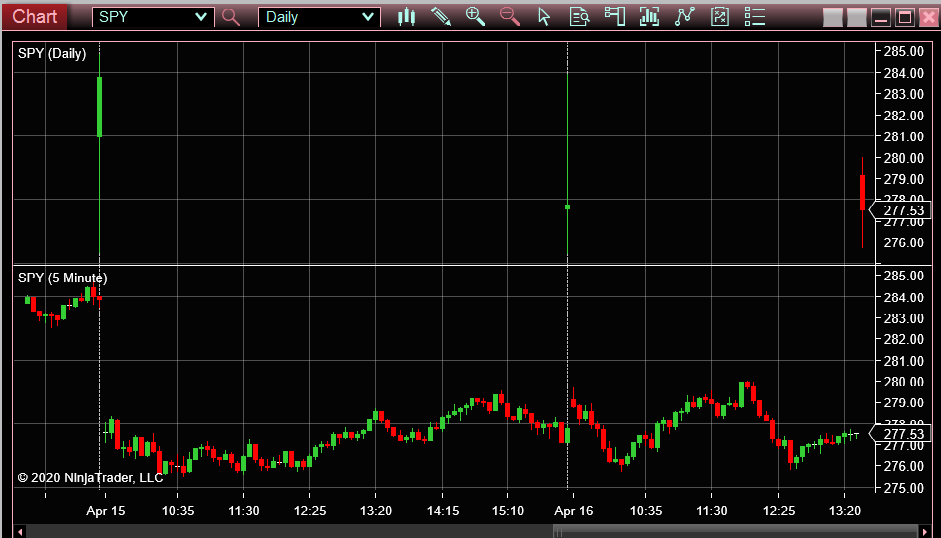
Task: Click the Chart tab label
Action: 35,16
